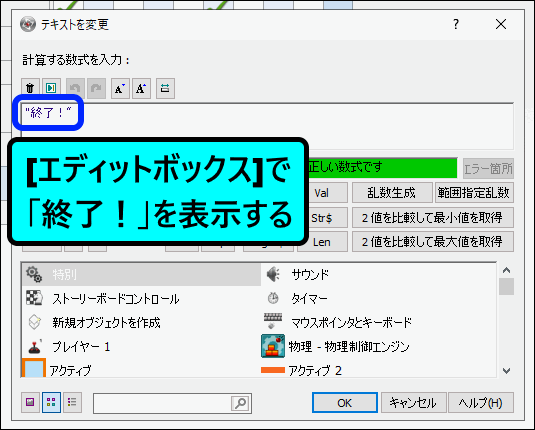Click the increase font size icon

pyautogui.click(x=141, y=88)
